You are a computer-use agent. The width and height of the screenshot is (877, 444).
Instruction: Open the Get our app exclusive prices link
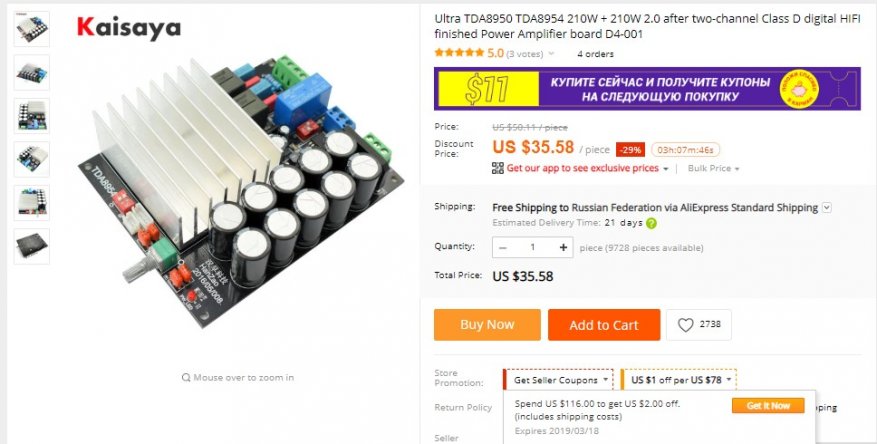[x=583, y=168]
